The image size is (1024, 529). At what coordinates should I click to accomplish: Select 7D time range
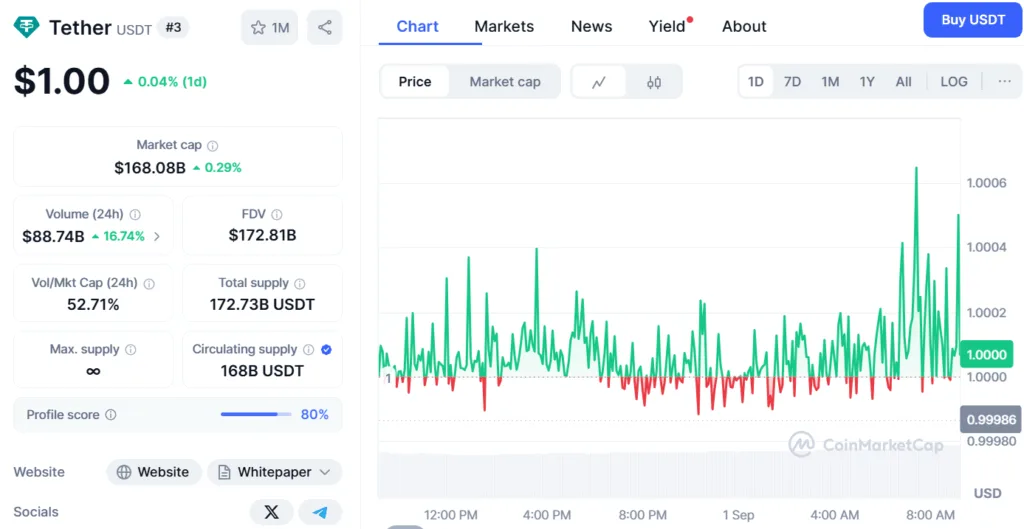tap(792, 82)
